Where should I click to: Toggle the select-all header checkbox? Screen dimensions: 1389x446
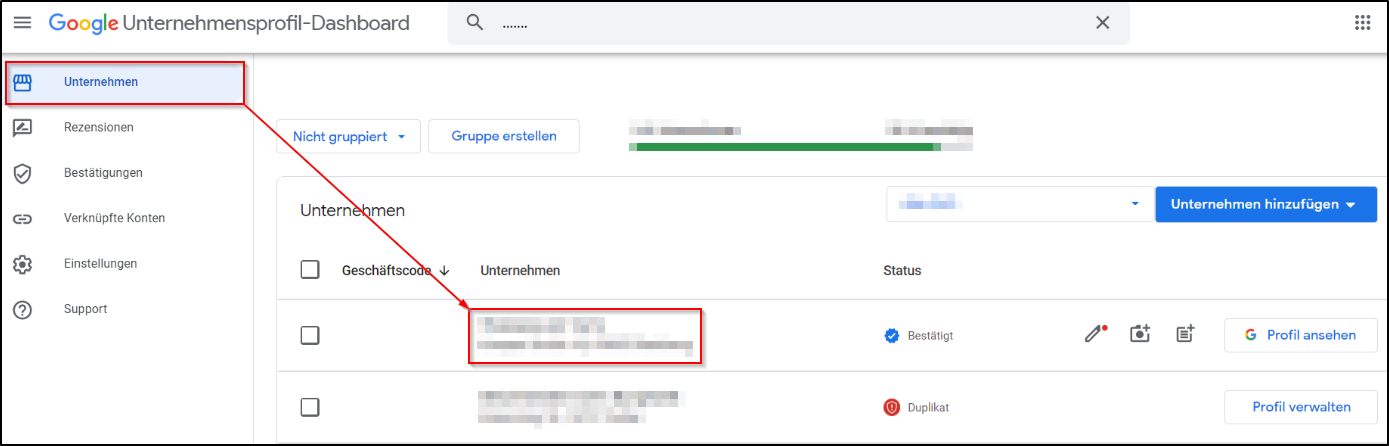pos(310,270)
